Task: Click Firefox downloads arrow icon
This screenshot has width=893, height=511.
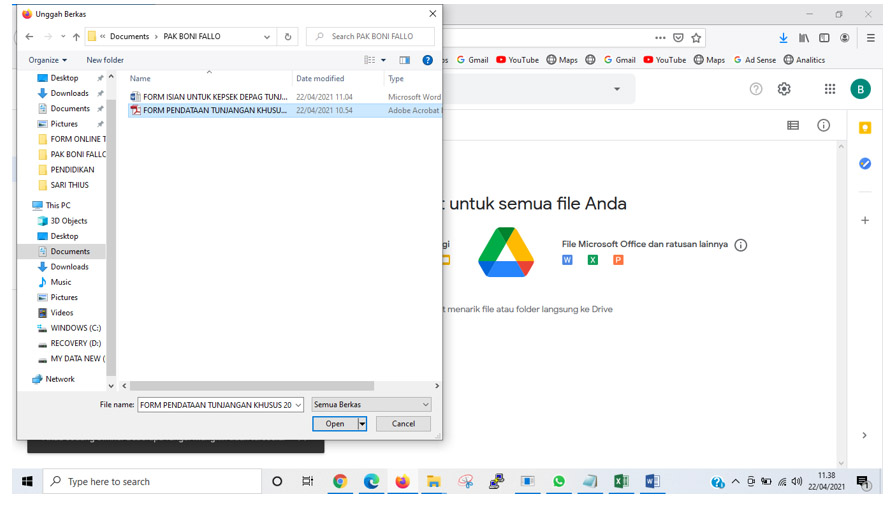Action: pyautogui.click(x=783, y=38)
